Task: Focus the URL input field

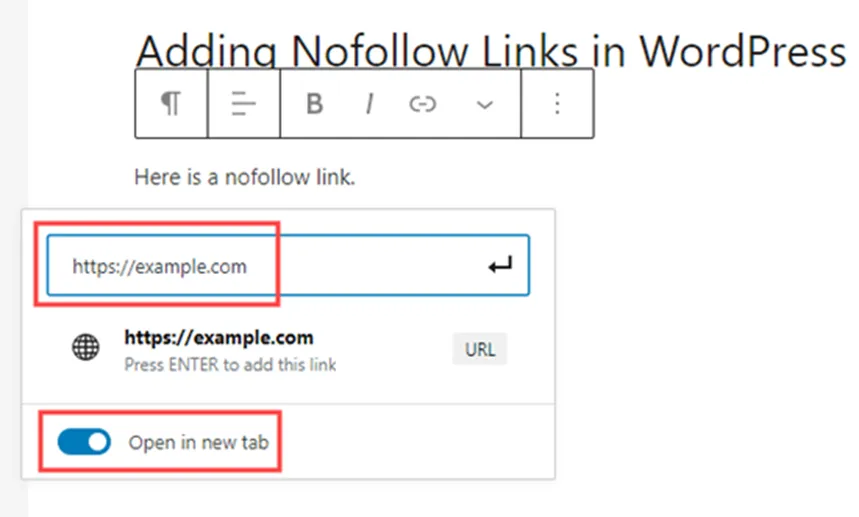Action: (x=288, y=266)
